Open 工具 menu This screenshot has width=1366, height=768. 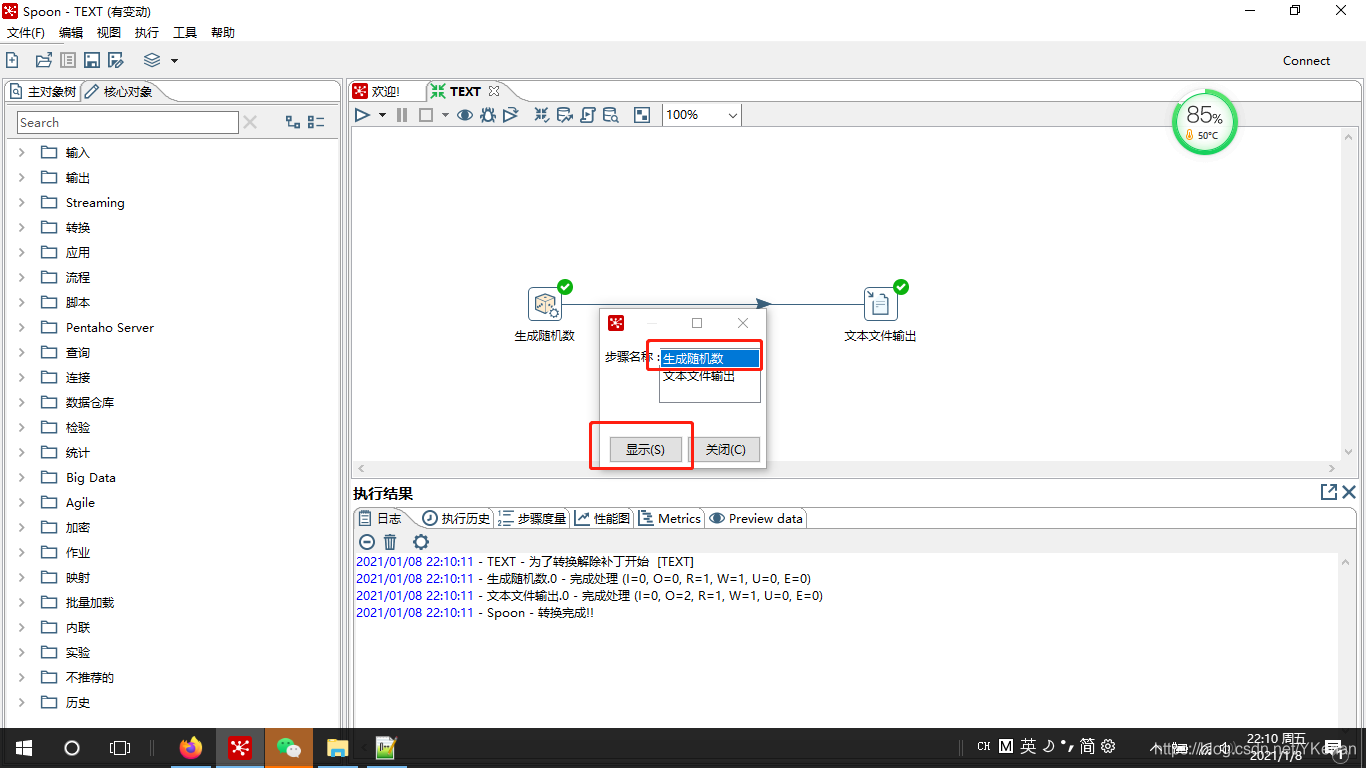click(185, 33)
